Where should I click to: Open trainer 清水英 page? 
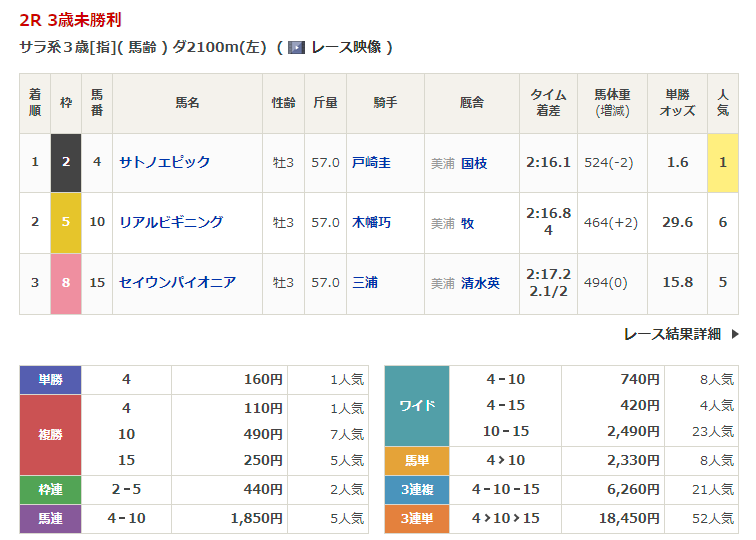[480, 283]
